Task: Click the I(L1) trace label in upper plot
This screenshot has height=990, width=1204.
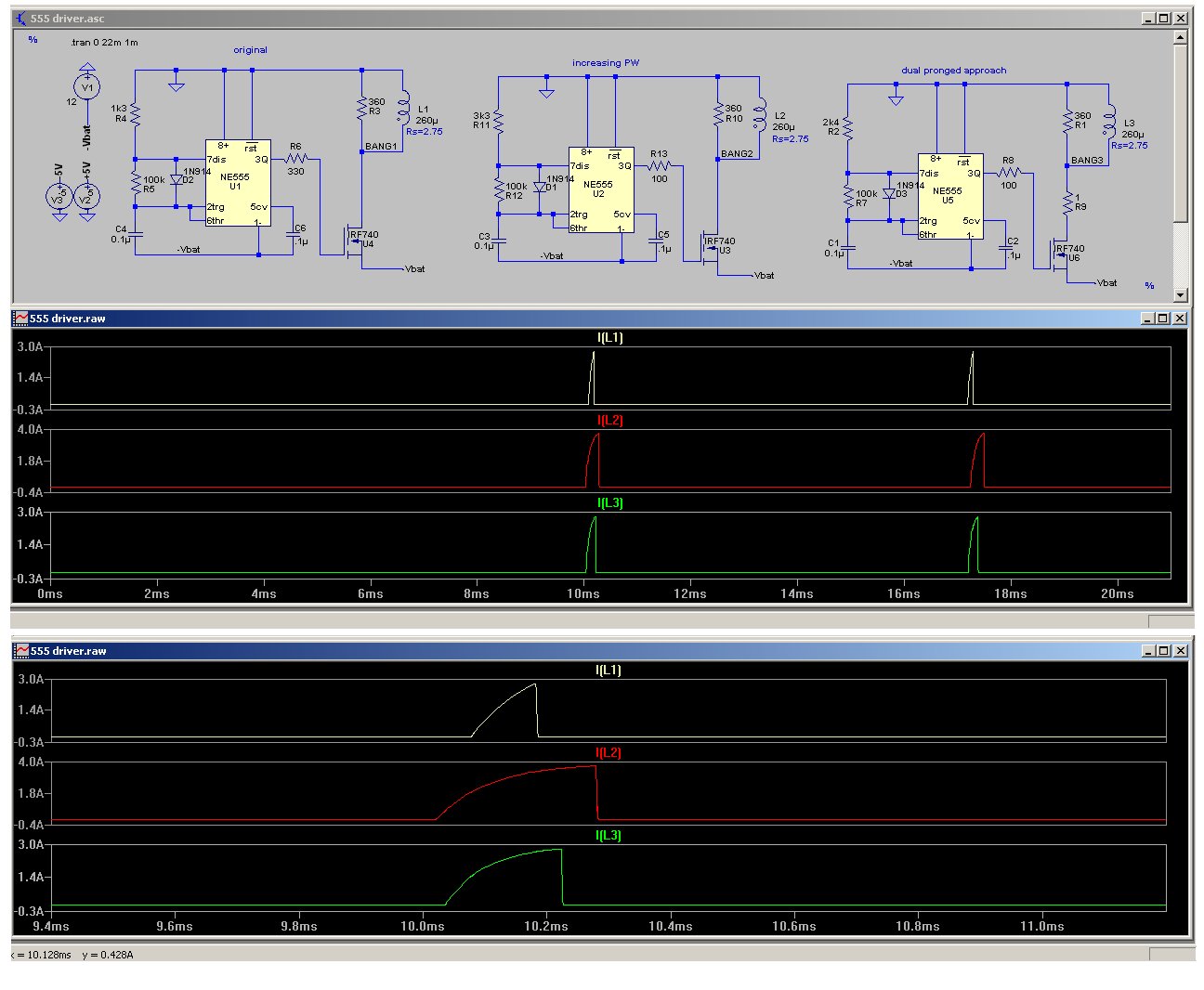Action: [x=609, y=338]
